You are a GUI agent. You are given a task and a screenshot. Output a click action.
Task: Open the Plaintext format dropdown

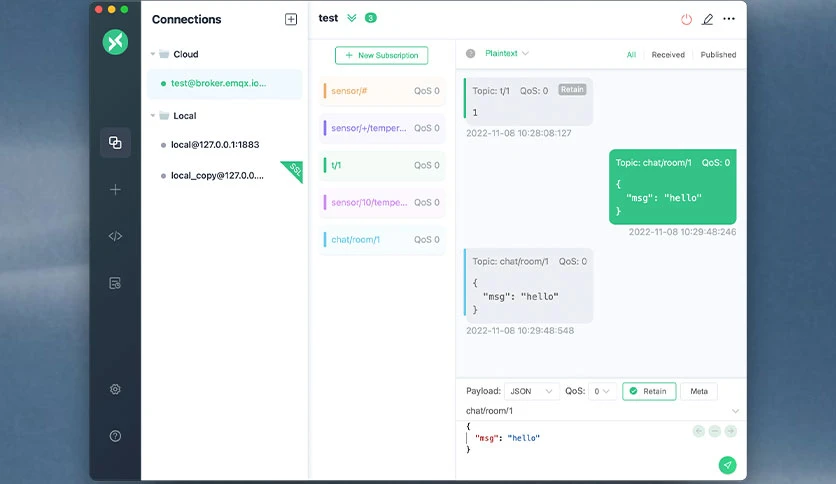coord(507,53)
